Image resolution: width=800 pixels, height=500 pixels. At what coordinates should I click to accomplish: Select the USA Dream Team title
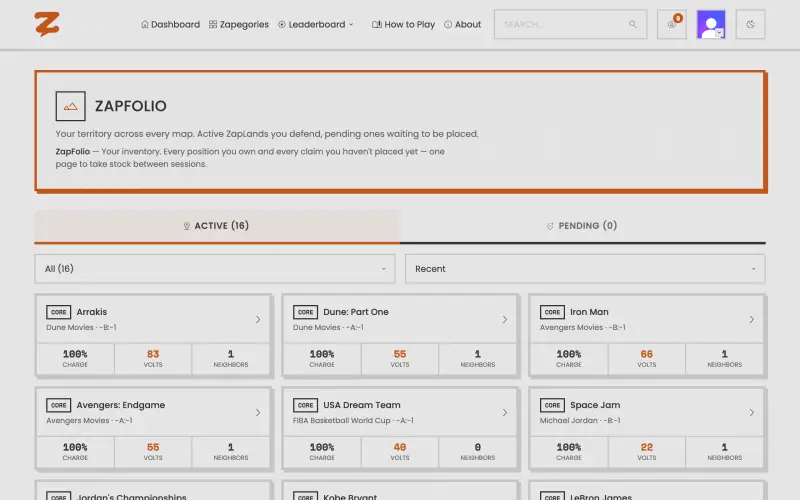(362, 405)
